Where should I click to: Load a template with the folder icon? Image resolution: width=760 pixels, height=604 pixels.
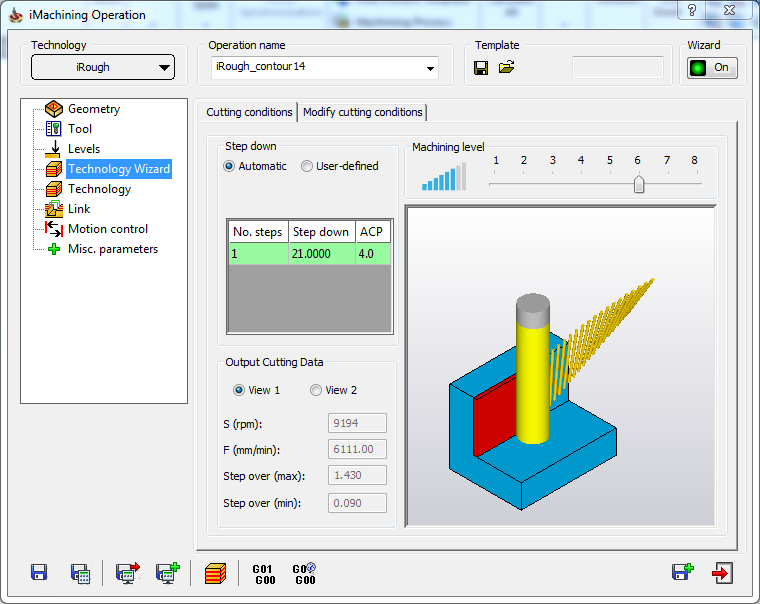pyautogui.click(x=507, y=67)
